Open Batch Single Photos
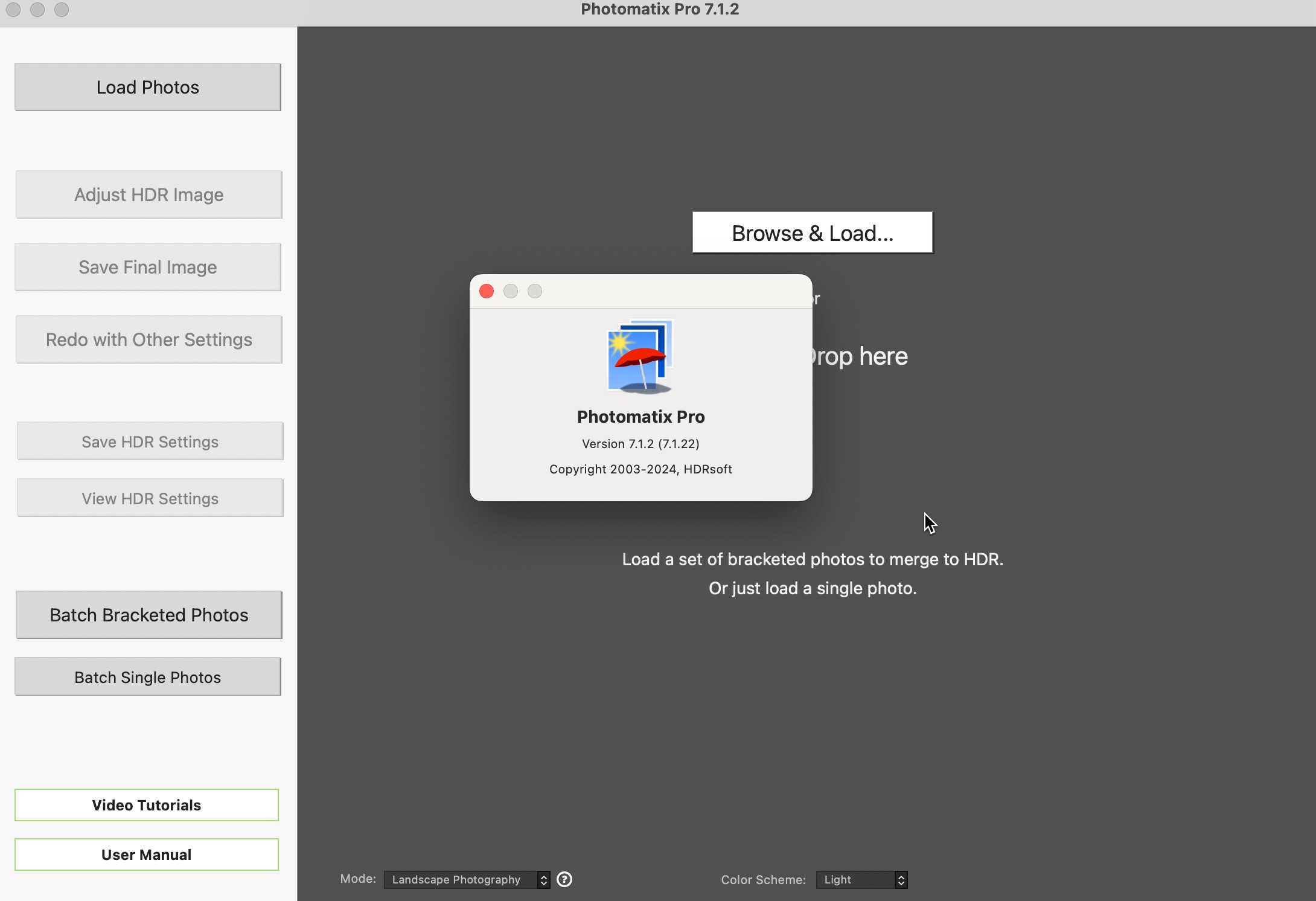 148,677
